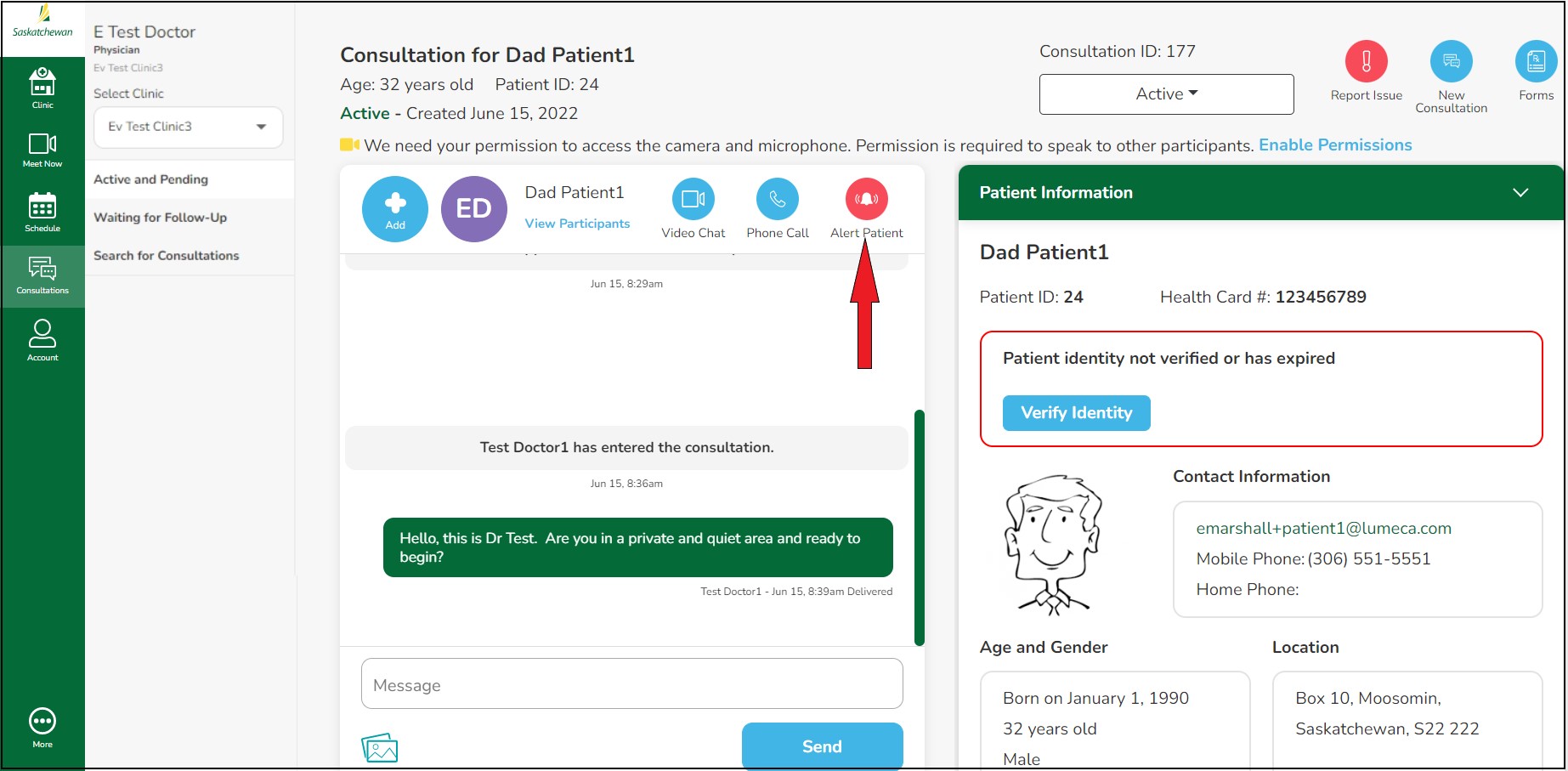
Task: Click the chat scrollbar
Action: pyautogui.click(x=919, y=527)
